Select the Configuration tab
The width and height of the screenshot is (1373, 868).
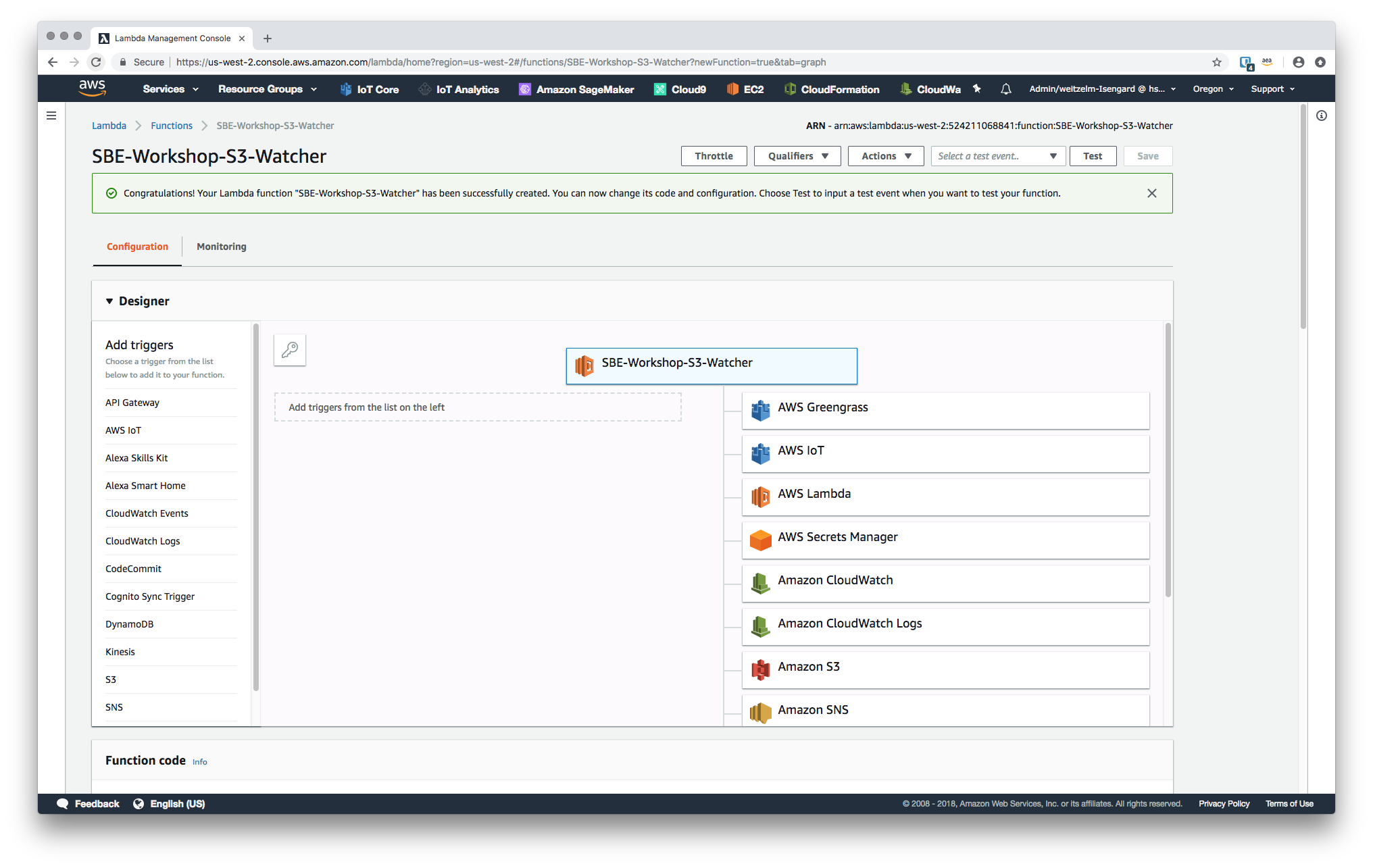pos(137,247)
